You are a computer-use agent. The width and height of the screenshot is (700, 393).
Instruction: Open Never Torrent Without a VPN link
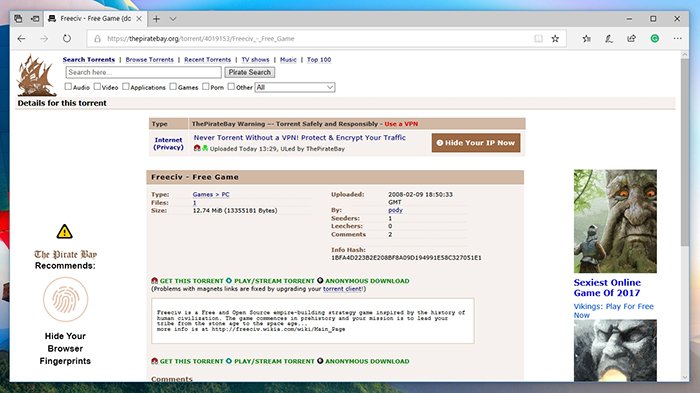300,138
